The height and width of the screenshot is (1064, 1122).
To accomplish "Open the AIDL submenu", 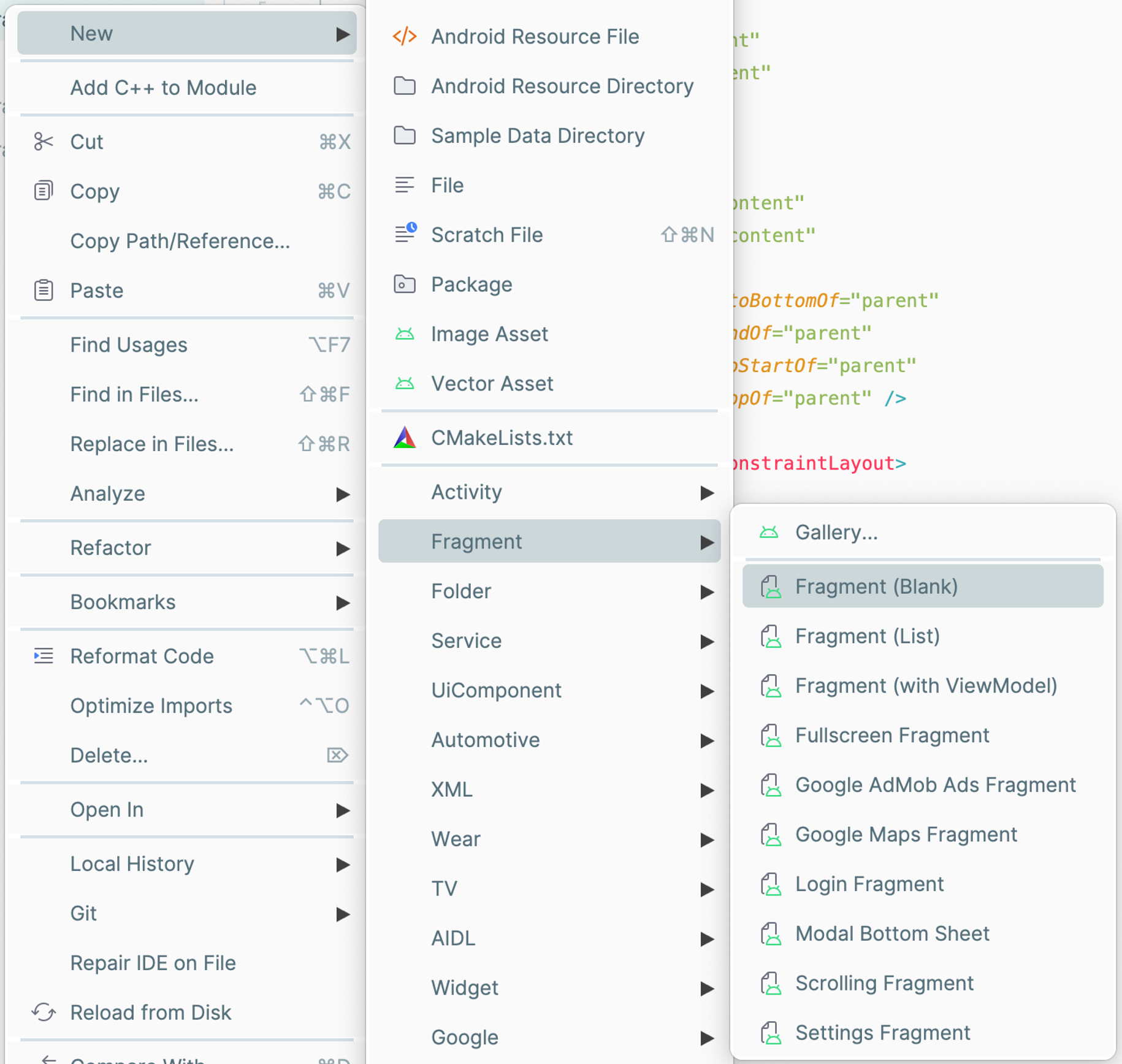I will coord(549,938).
